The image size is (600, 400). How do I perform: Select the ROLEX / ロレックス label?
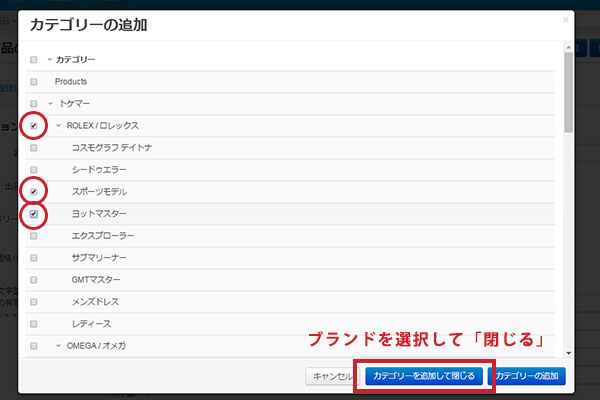103,126
